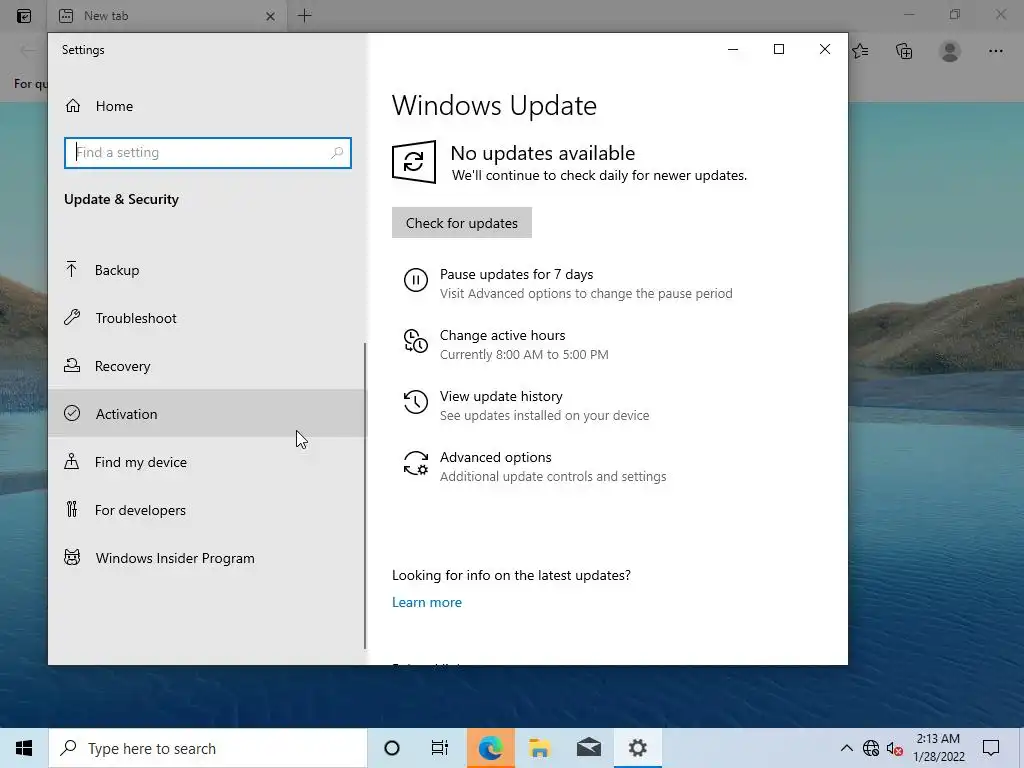Click the pause circle icon
This screenshot has width=1024, height=768.
(x=415, y=280)
